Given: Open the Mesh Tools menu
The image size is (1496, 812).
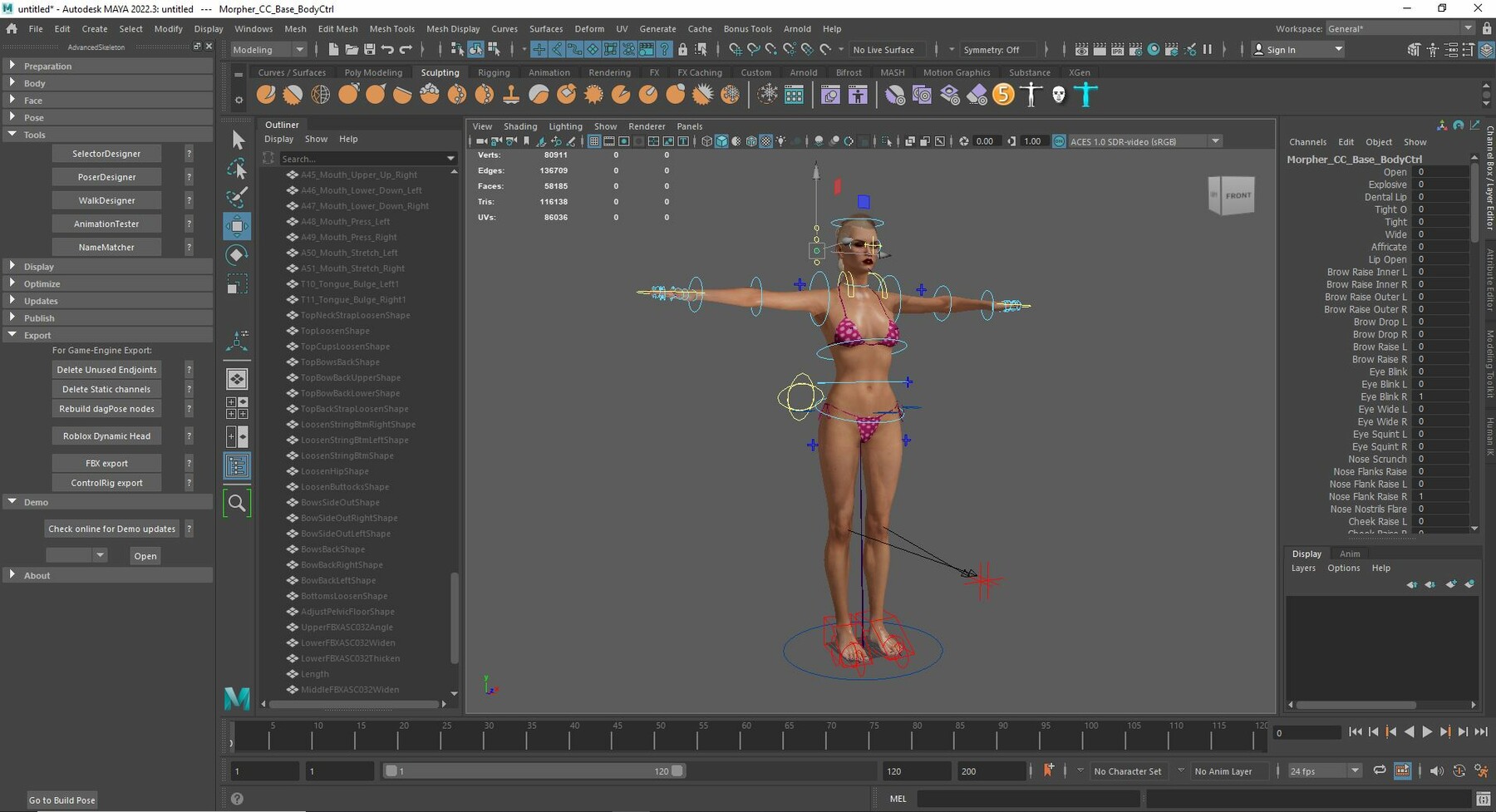Looking at the screenshot, I should (x=391, y=28).
